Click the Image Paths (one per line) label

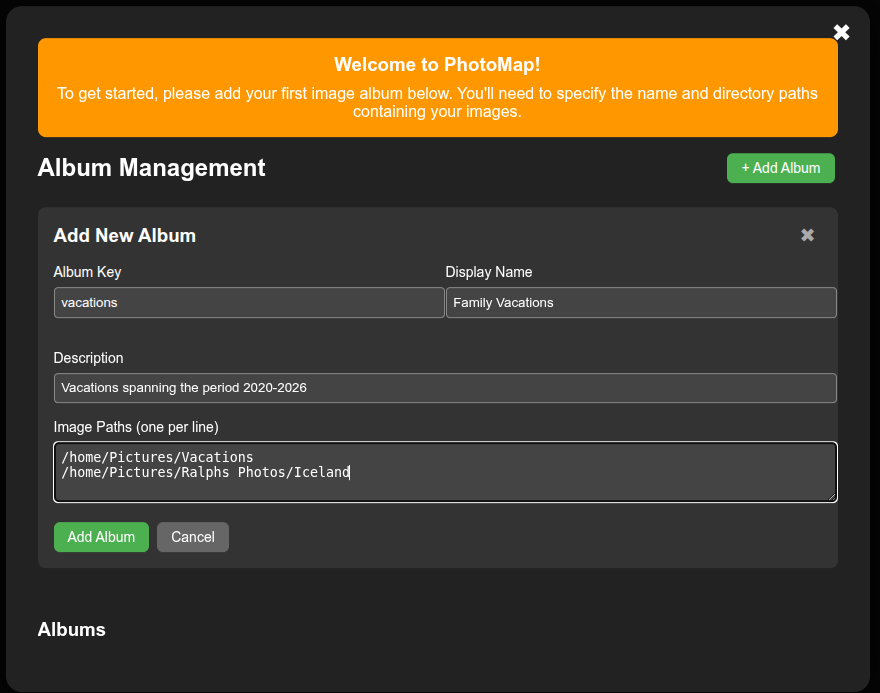[136, 427]
